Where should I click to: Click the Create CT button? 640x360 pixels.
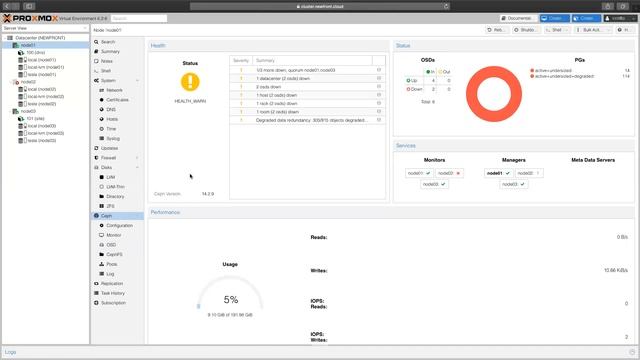pos(586,18)
